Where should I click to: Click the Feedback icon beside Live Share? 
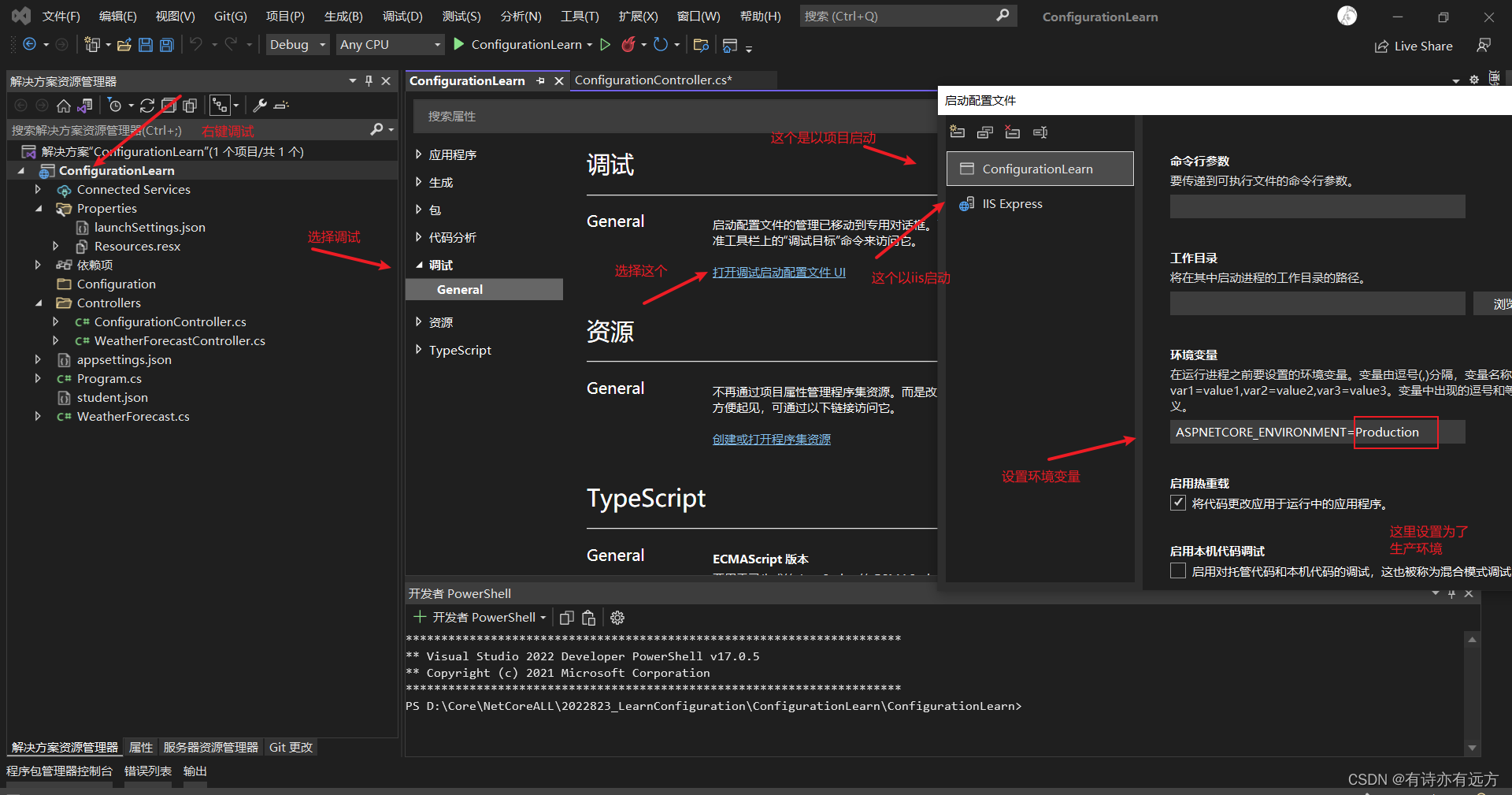pos(1484,46)
